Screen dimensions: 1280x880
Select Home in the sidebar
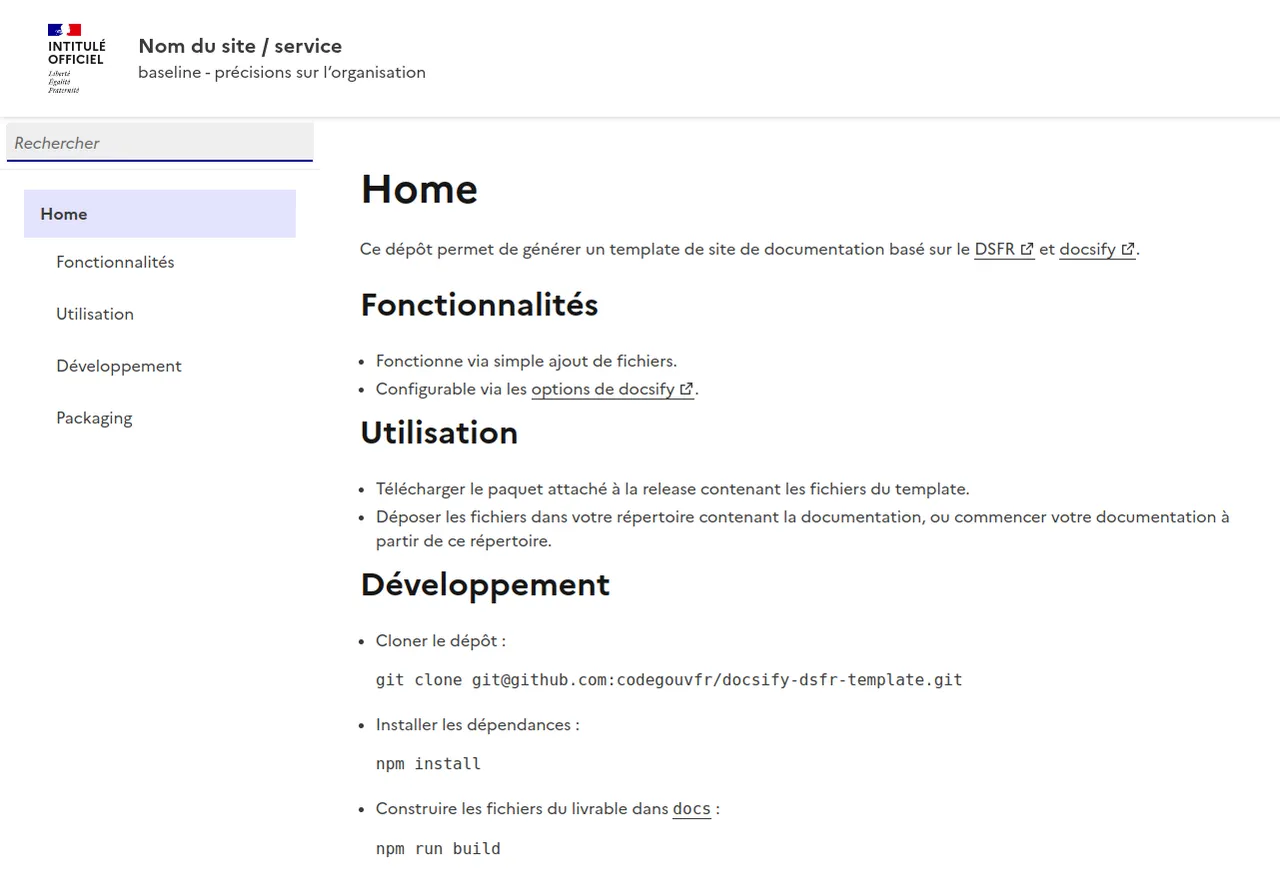tap(160, 214)
